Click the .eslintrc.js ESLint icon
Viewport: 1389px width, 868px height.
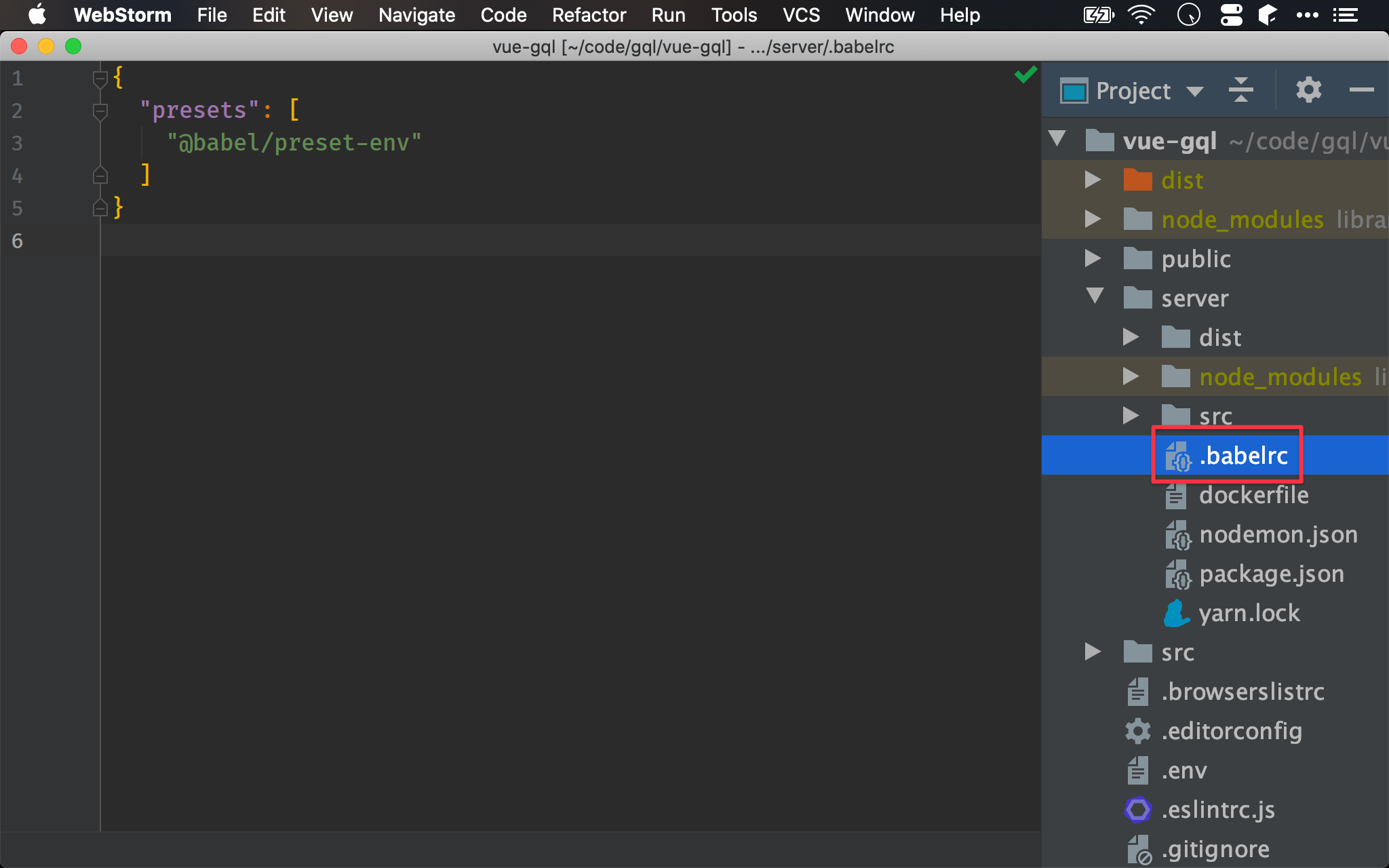pos(1137,810)
